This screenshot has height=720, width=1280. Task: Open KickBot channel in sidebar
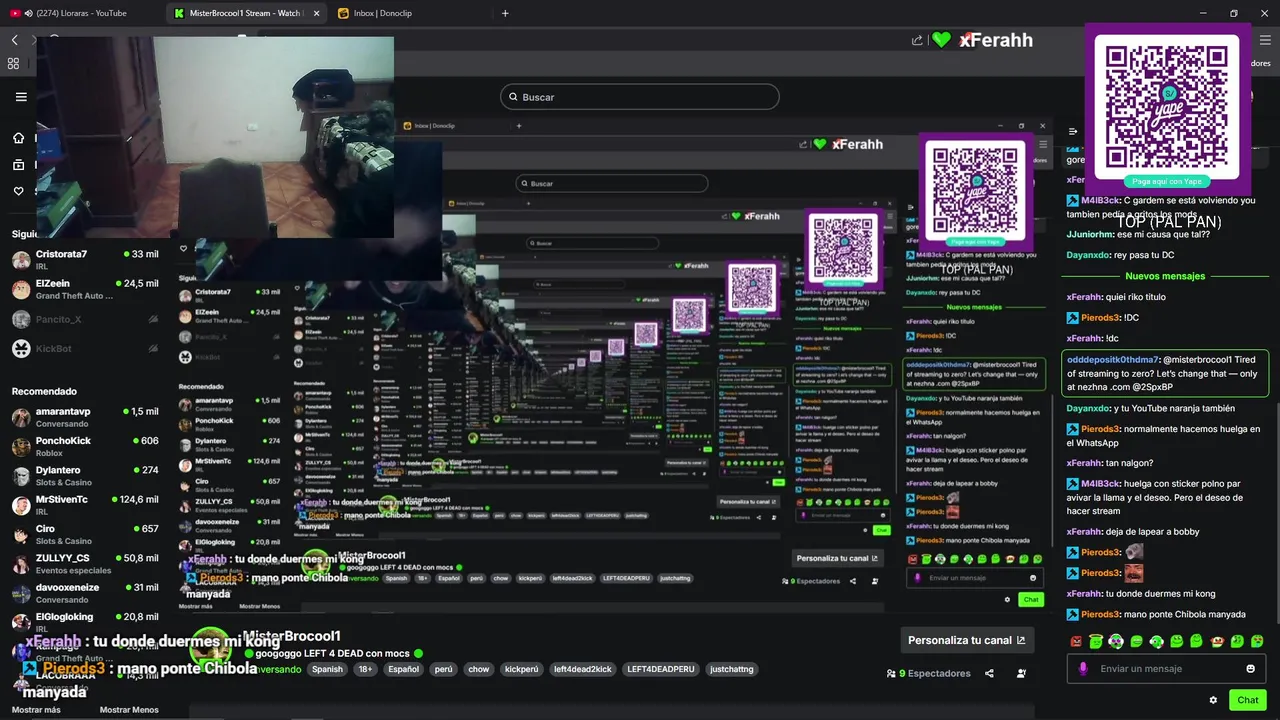point(85,348)
